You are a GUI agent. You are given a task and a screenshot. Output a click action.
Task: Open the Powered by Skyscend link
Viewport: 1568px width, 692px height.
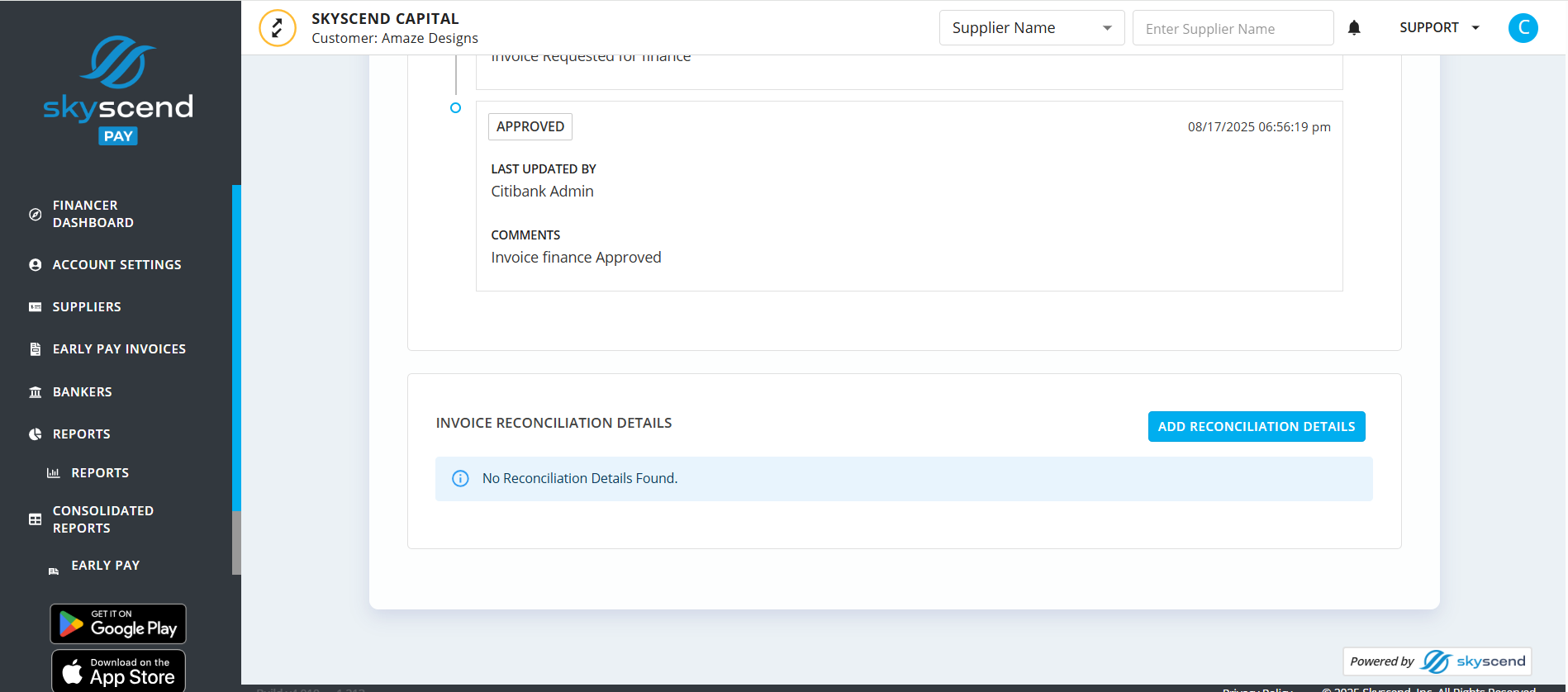click(1437, 661)
